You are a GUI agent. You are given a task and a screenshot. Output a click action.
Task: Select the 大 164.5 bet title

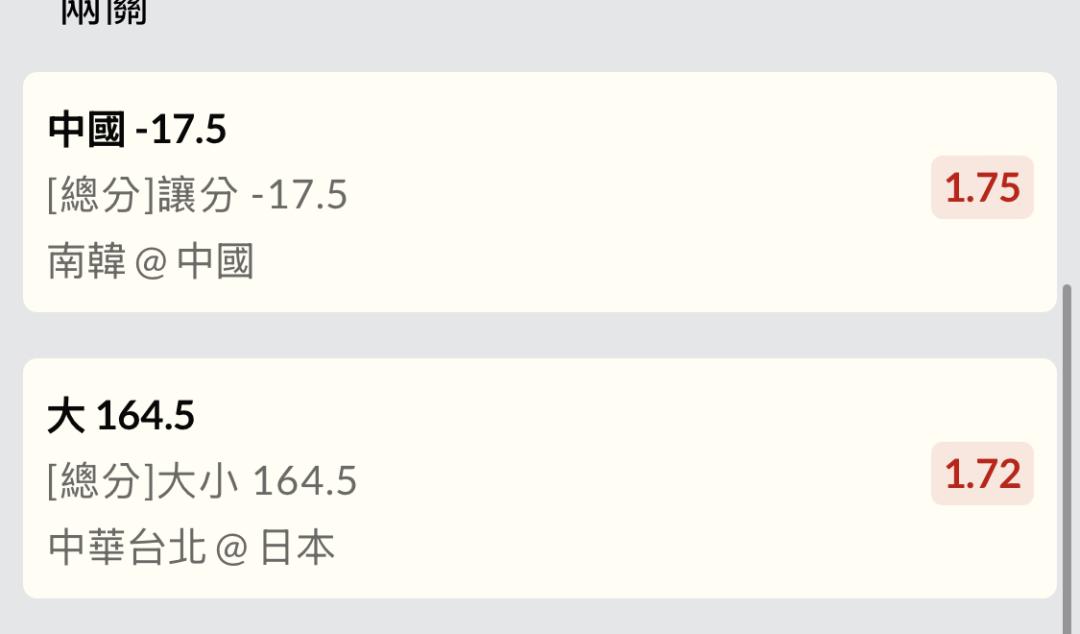pos(121,415)
